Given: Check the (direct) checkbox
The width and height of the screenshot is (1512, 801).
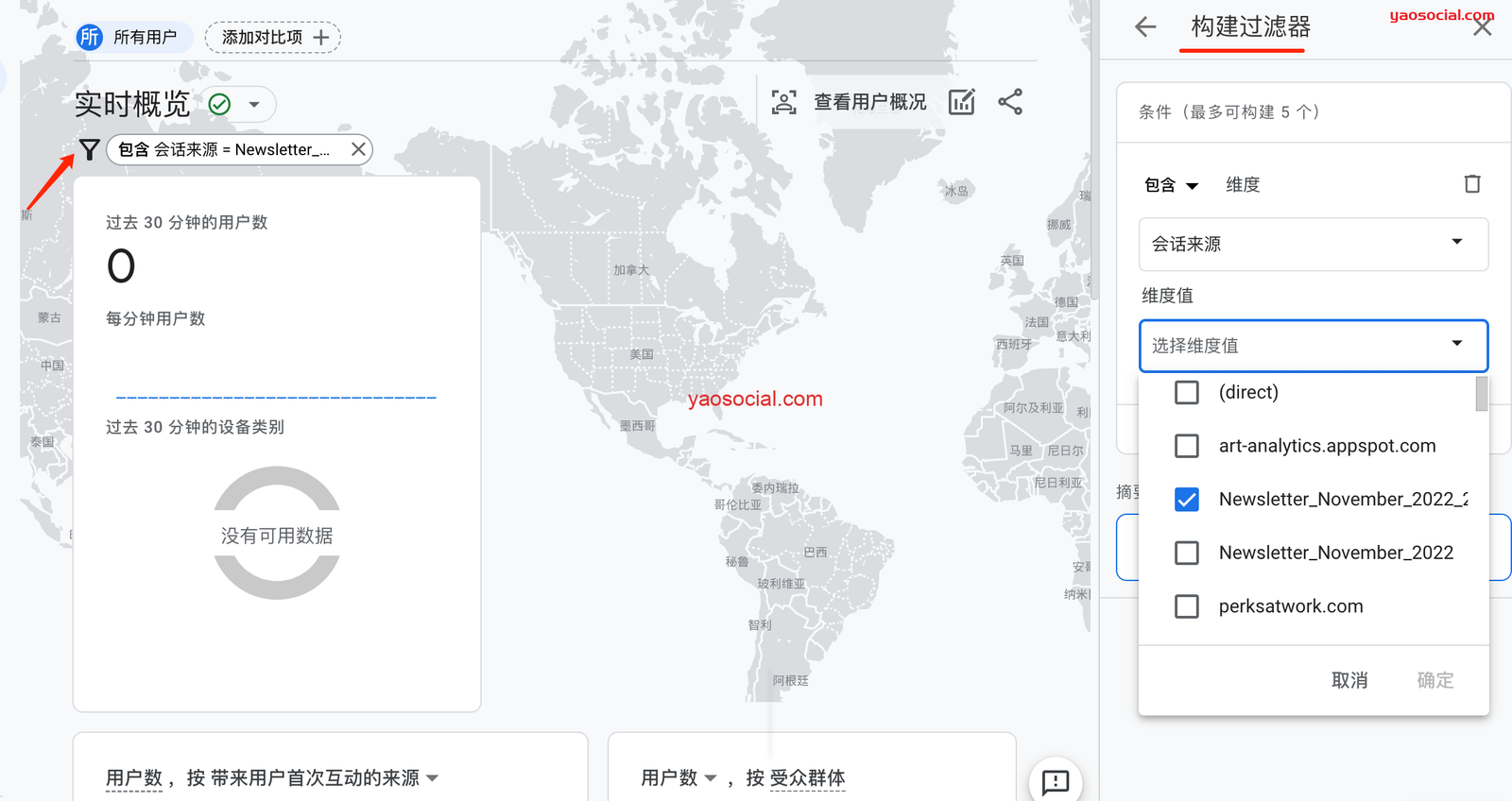Looking at the screenshot, I should 1186,392.
